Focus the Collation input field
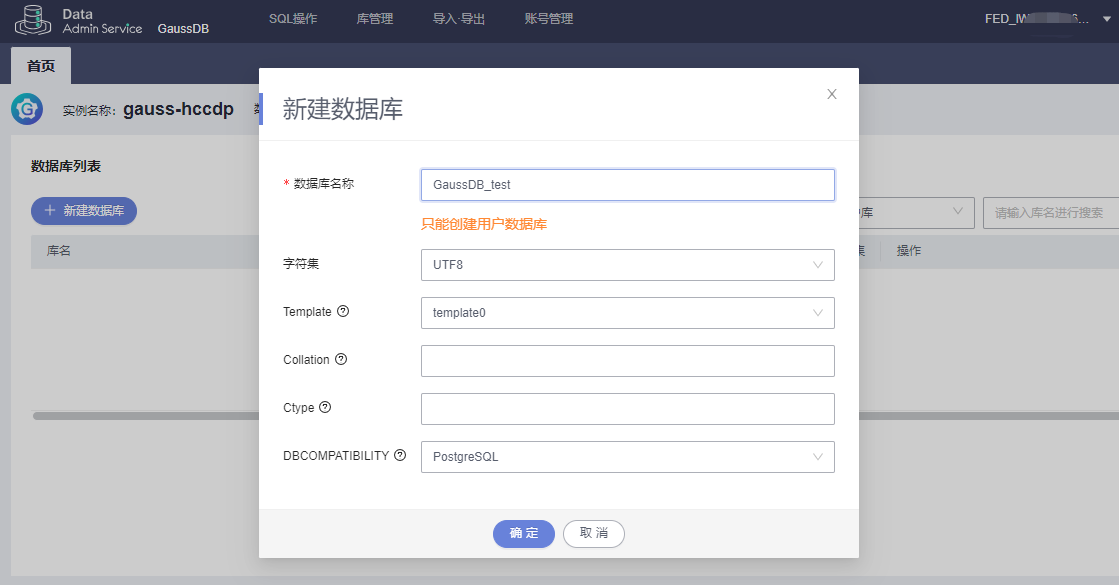1119x585 pixels. [627, 361]
